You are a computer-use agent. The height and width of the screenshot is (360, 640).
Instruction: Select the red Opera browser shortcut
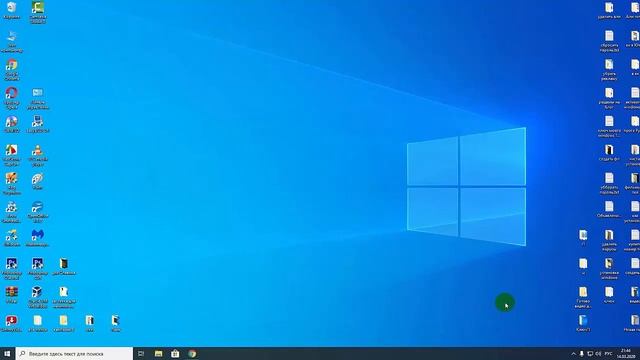pos(11,98)
